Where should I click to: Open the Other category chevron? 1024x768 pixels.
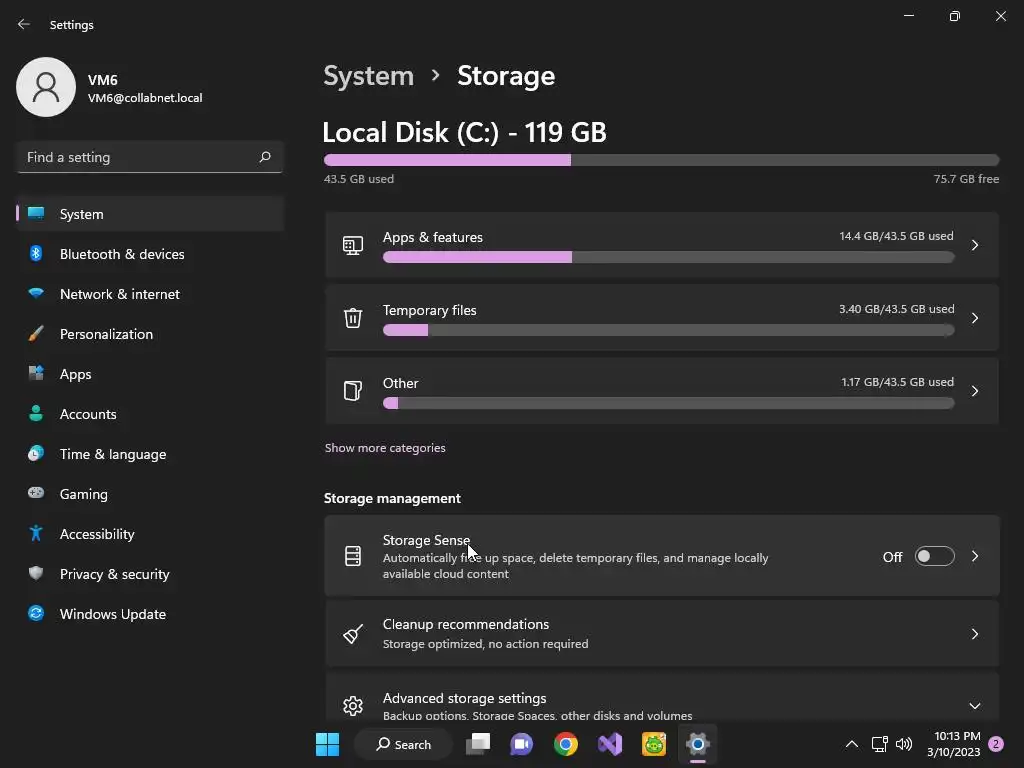(974, 391)
